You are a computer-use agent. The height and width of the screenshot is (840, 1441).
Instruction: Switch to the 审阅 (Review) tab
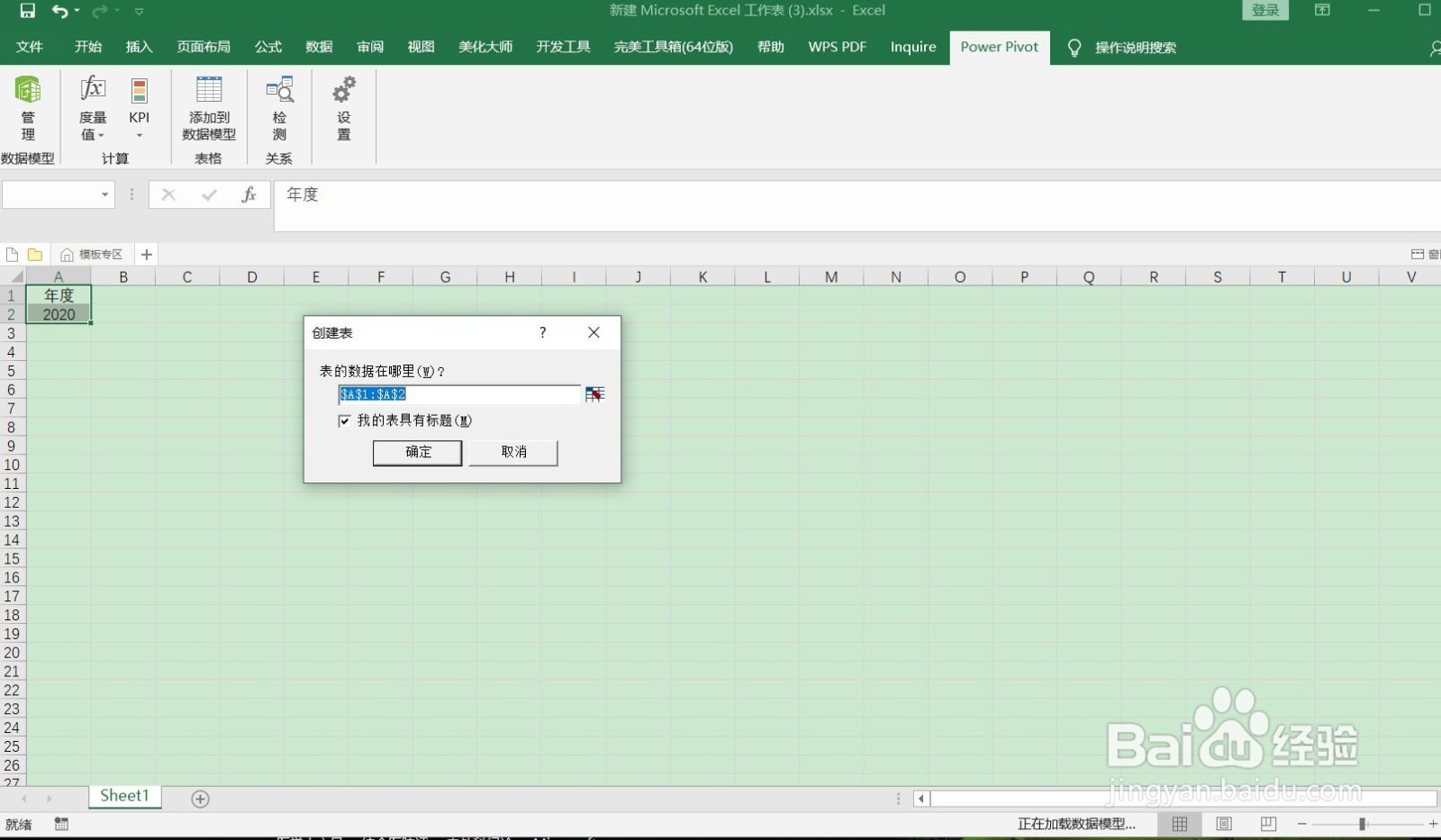point(370,47)
